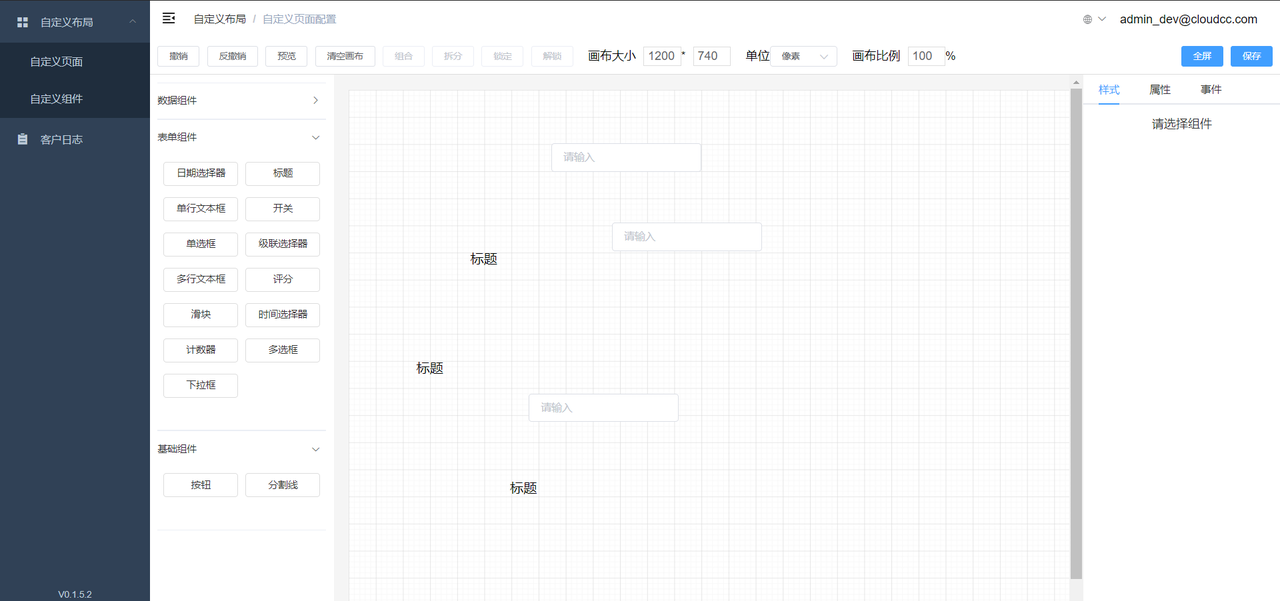Click the 全屏 button

1201,56
